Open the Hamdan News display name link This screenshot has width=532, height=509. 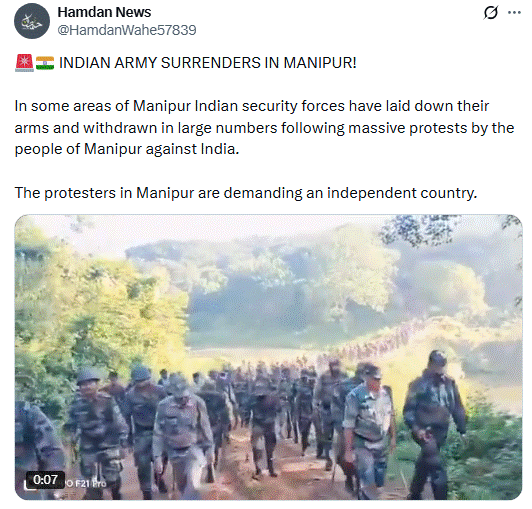[x=104, y=12]
